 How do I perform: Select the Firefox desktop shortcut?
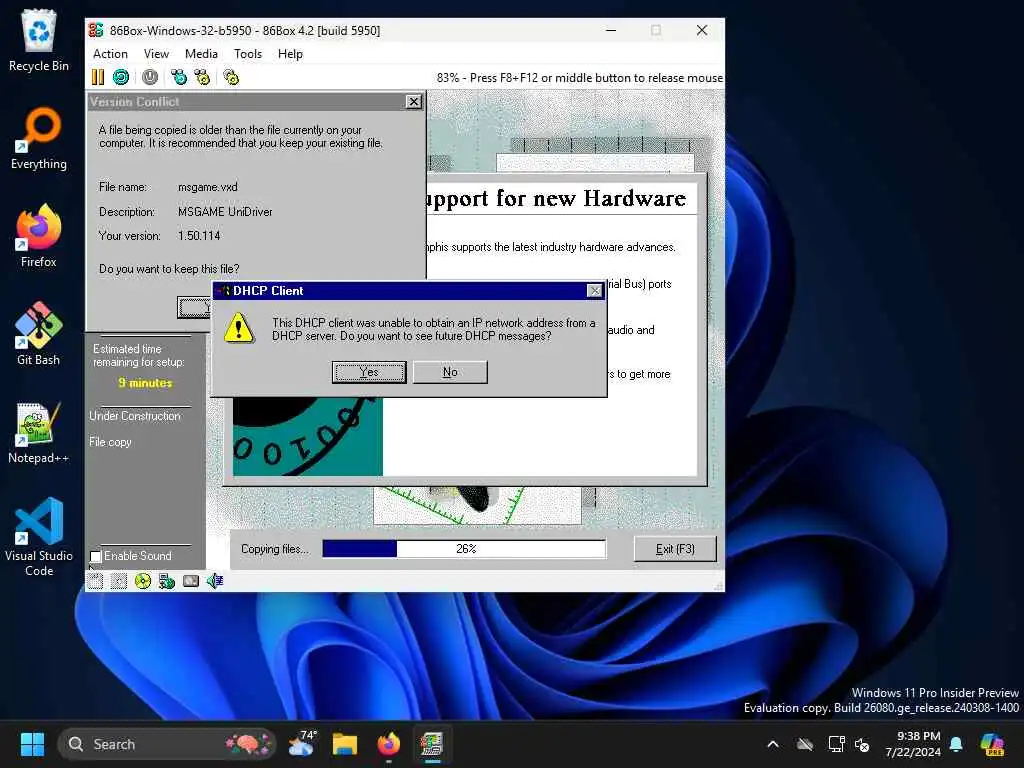pos(39,236)
